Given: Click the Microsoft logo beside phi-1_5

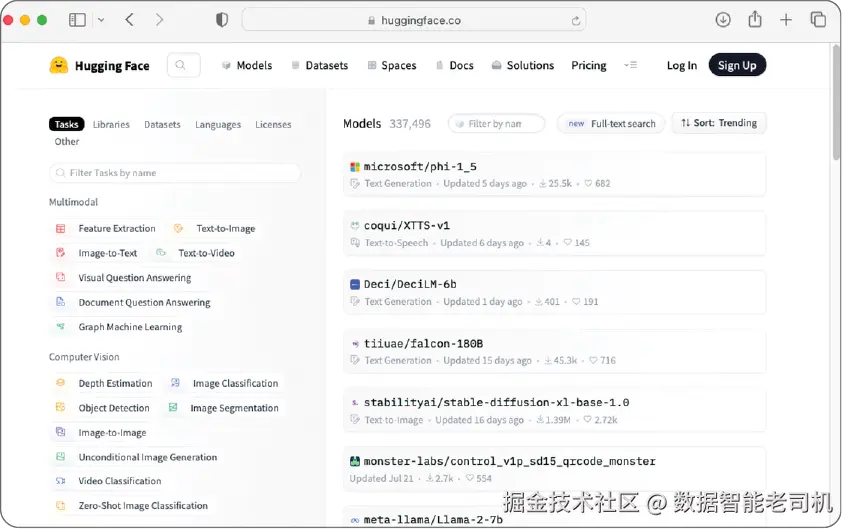Looking at the screenshot, I should pos(355,167).
